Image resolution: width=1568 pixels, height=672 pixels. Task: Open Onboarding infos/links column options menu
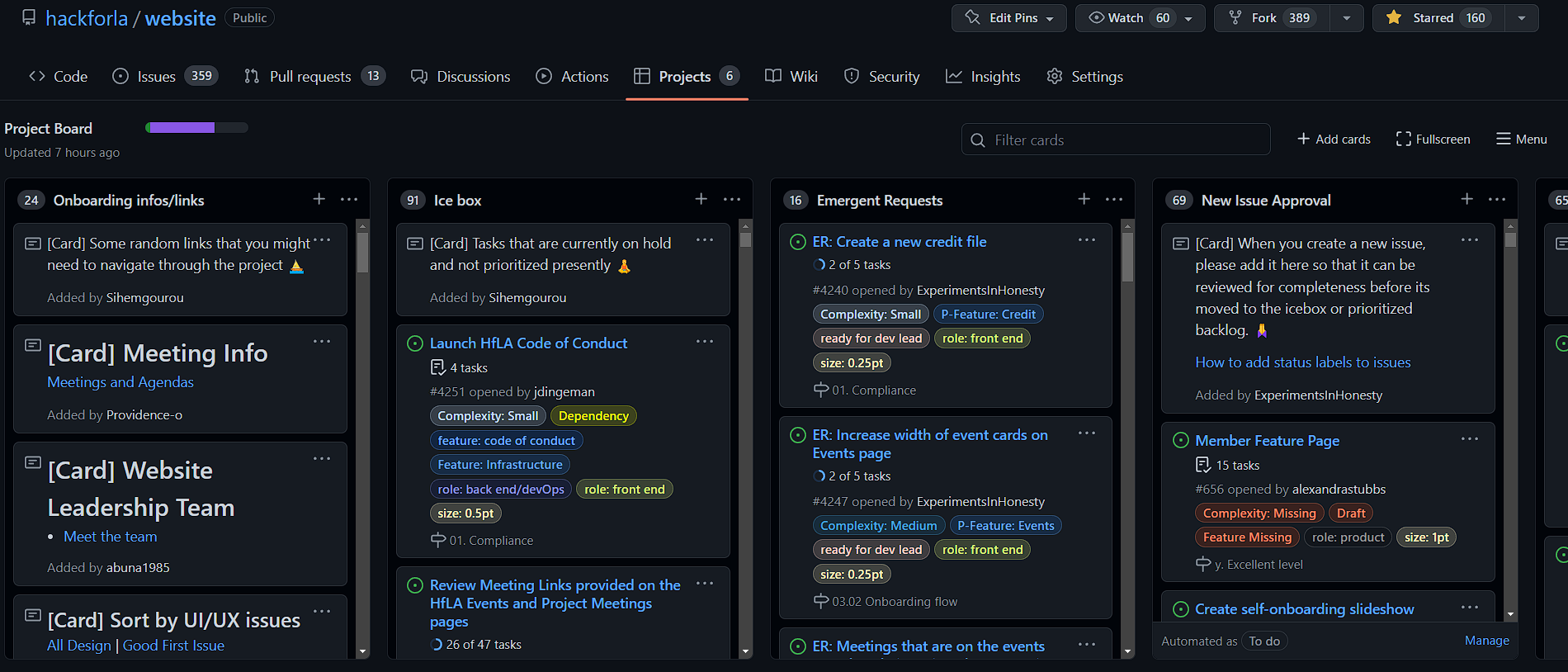(x=349, y=199)
